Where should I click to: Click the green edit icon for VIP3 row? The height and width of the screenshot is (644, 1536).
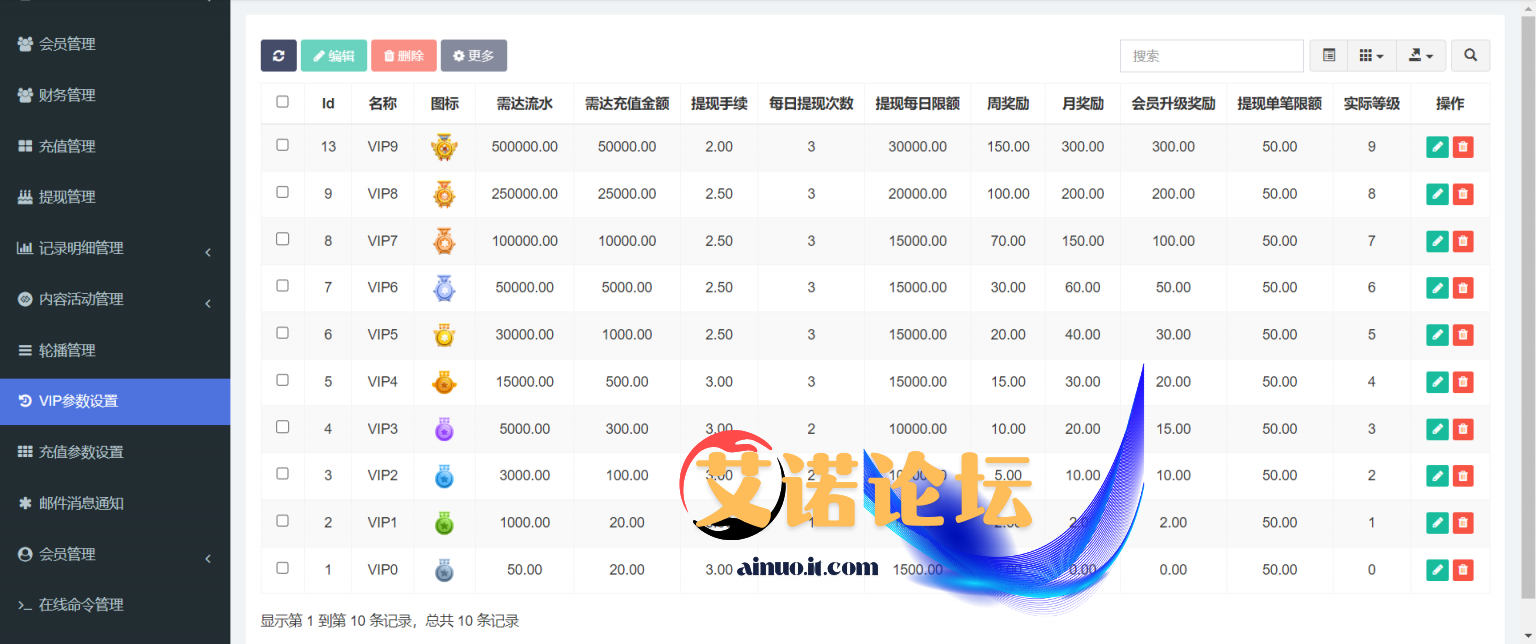pyautogui.click(x=1437, y=429)
